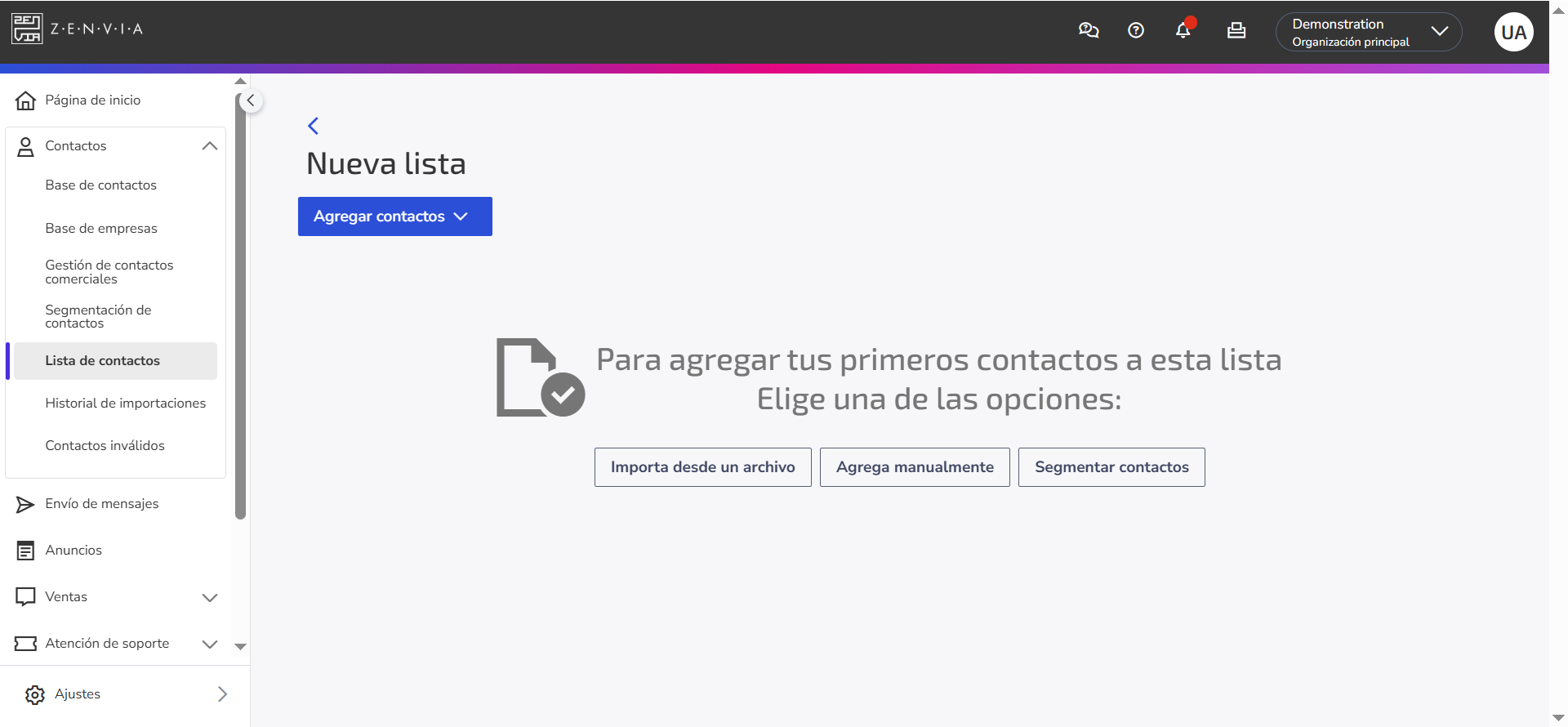
Task: Go to Página de inicio
Action: click(93, 100)
